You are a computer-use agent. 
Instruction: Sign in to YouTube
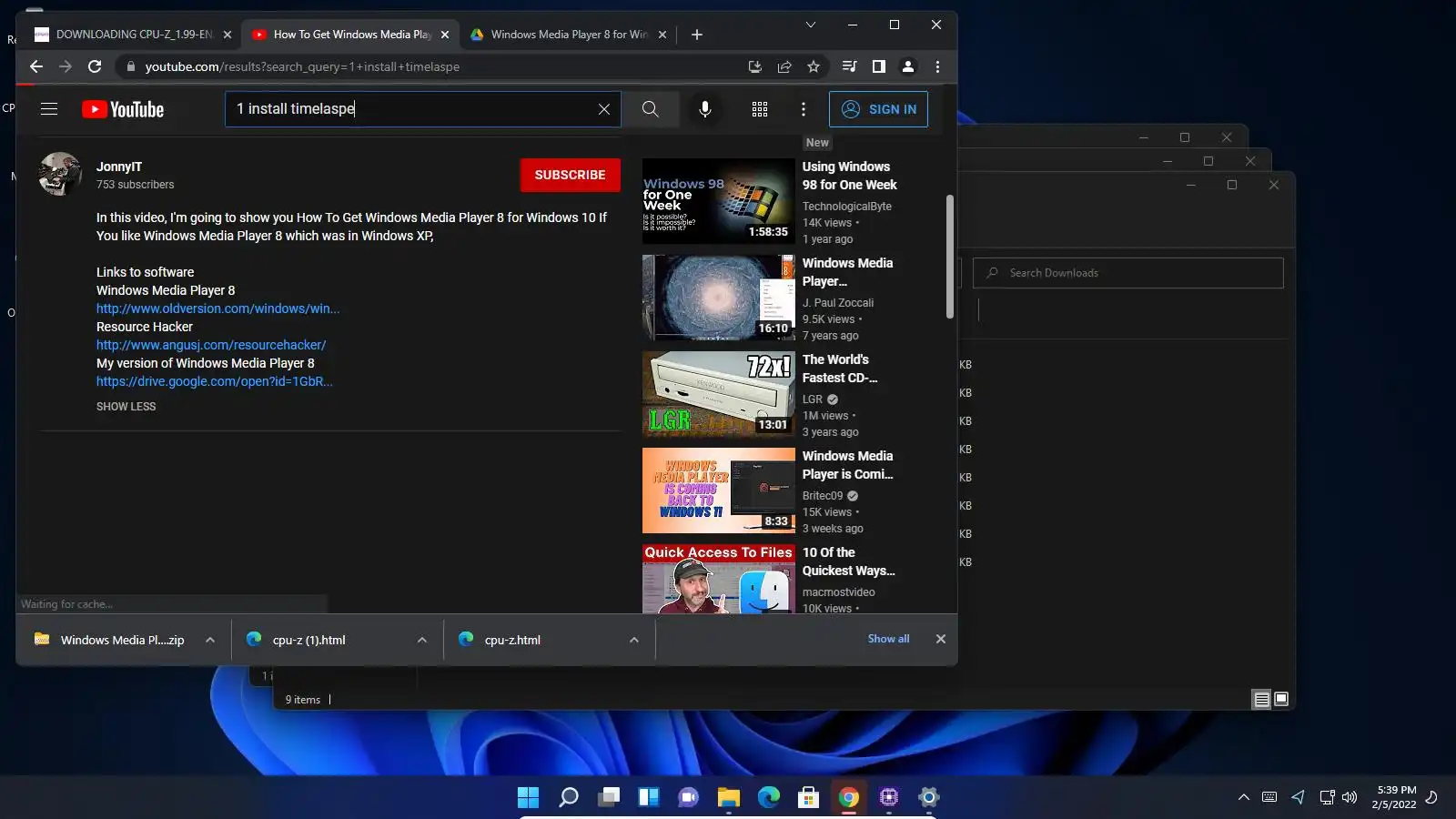tap(878, 109)
